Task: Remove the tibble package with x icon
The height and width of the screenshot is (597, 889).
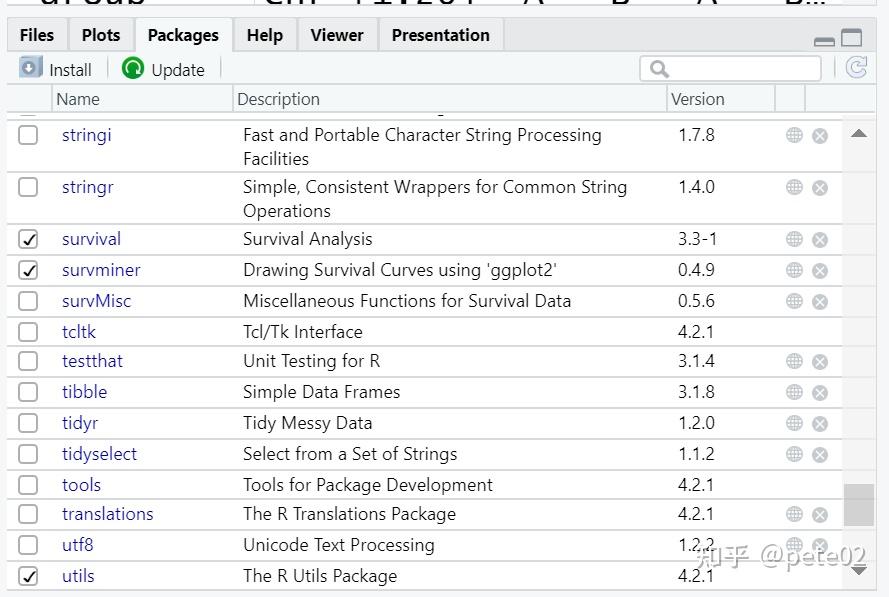Action: tap(820, 393)
